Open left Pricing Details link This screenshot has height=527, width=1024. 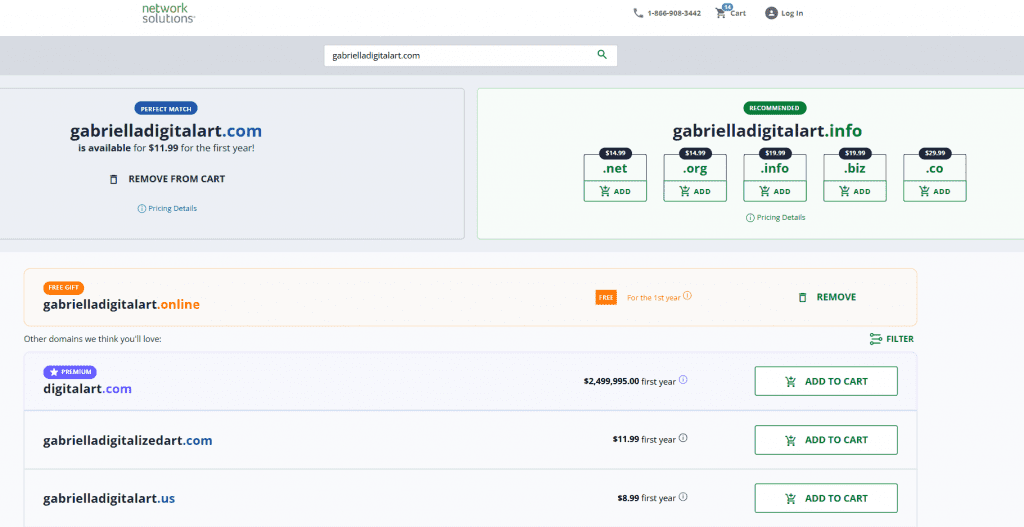167,209
